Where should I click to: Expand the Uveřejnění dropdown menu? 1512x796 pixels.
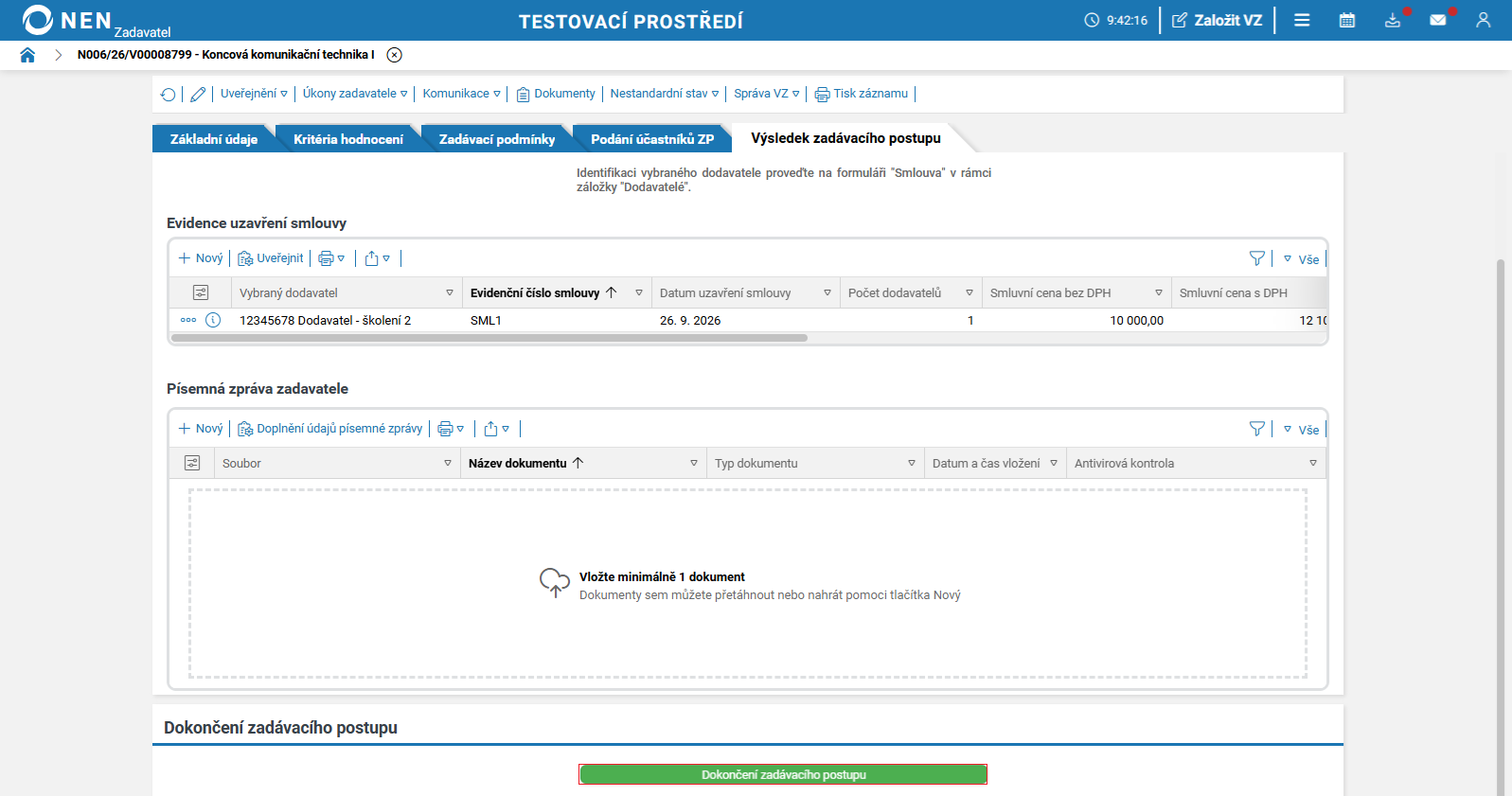[x=254, y=94]
